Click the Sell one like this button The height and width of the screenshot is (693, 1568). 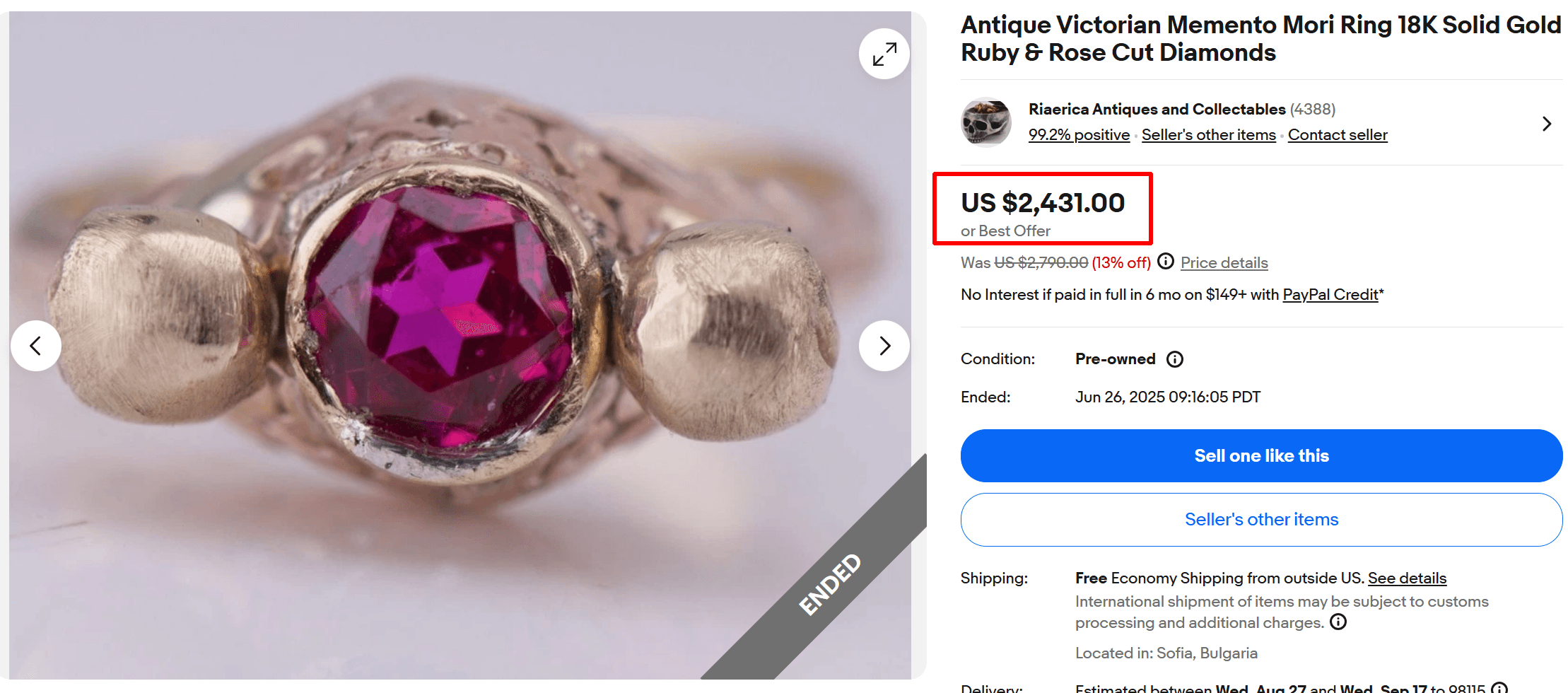1261,455
